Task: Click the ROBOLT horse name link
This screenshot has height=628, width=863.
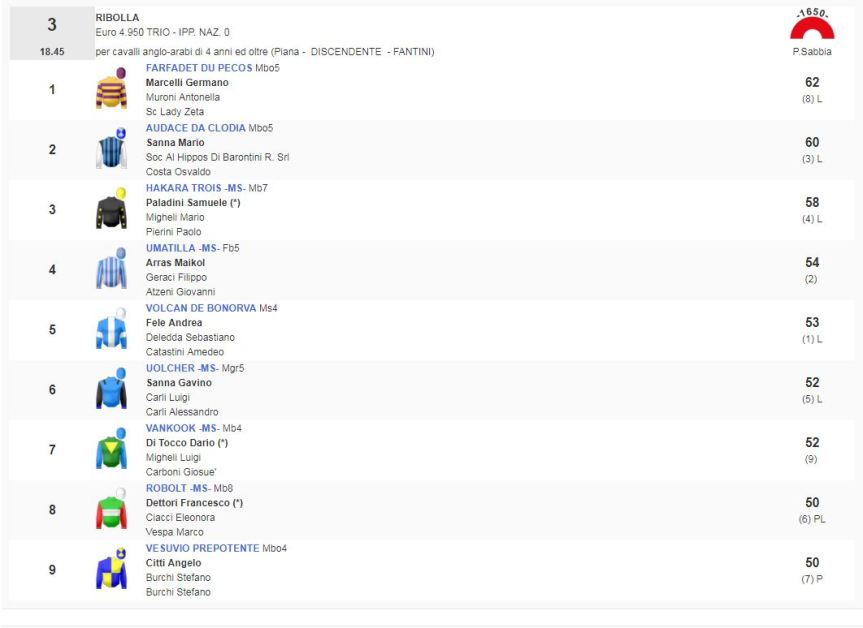Action: pyautogui.click(x=166, y=488)
